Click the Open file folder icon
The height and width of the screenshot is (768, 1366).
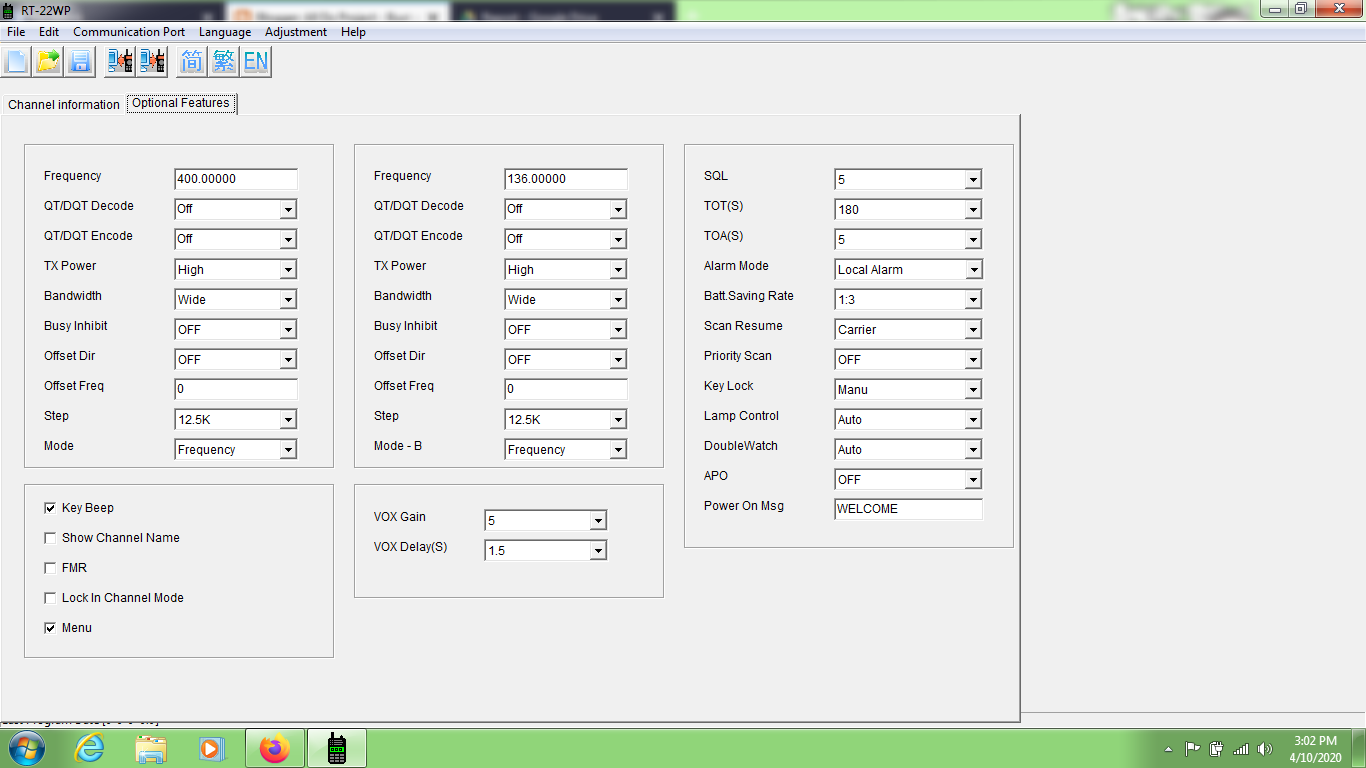[48, 61]
